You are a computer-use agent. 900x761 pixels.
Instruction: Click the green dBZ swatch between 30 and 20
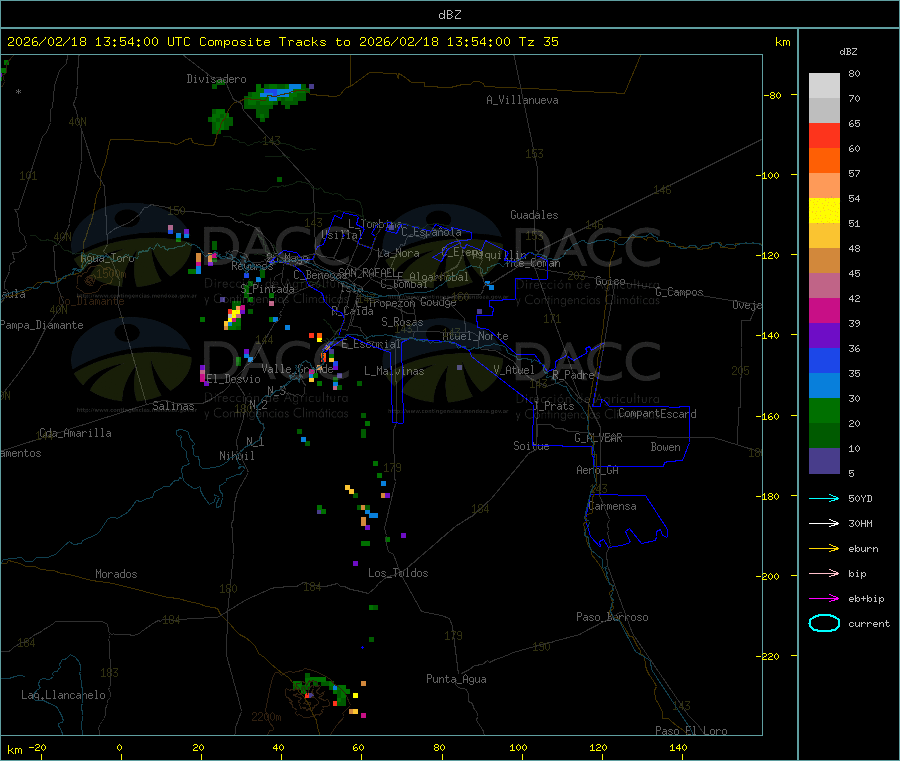pos(824,410)
